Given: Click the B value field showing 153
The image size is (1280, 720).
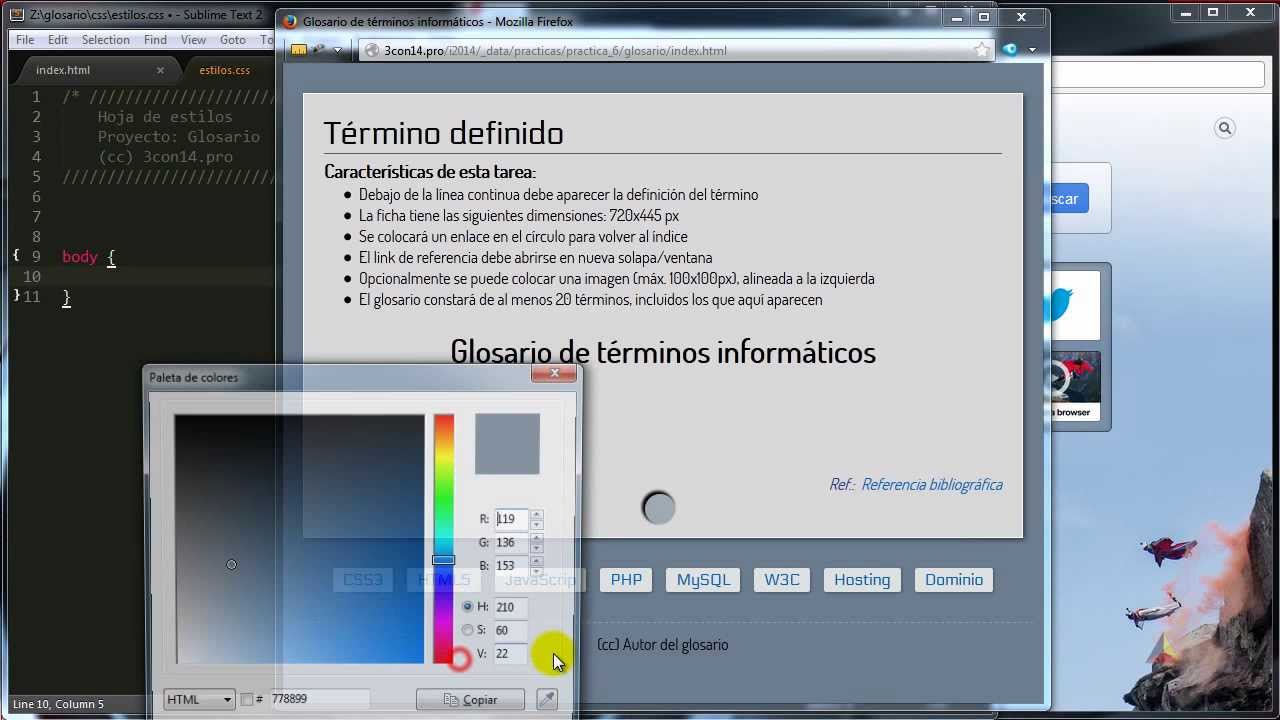Looking at the screenshot, I should 511,565.
